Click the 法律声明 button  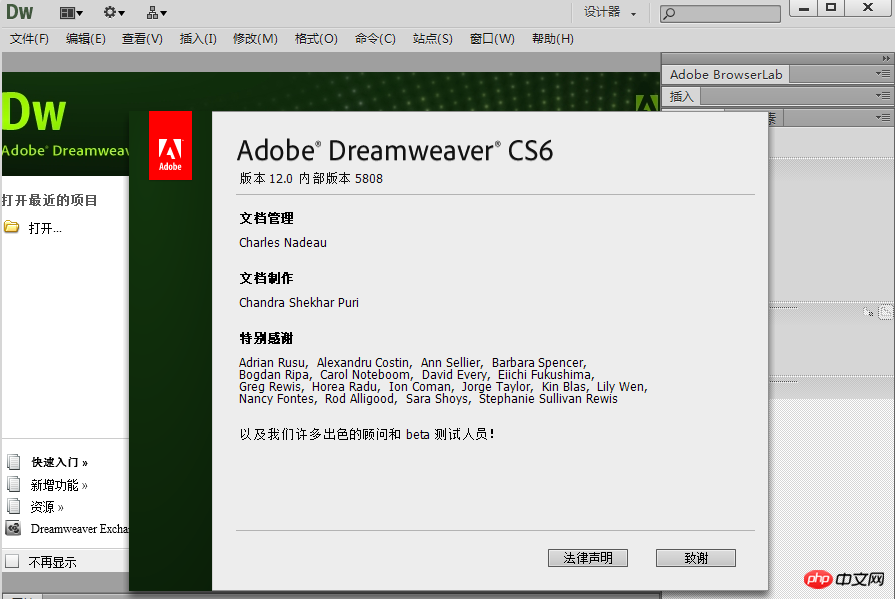[588, 558]
